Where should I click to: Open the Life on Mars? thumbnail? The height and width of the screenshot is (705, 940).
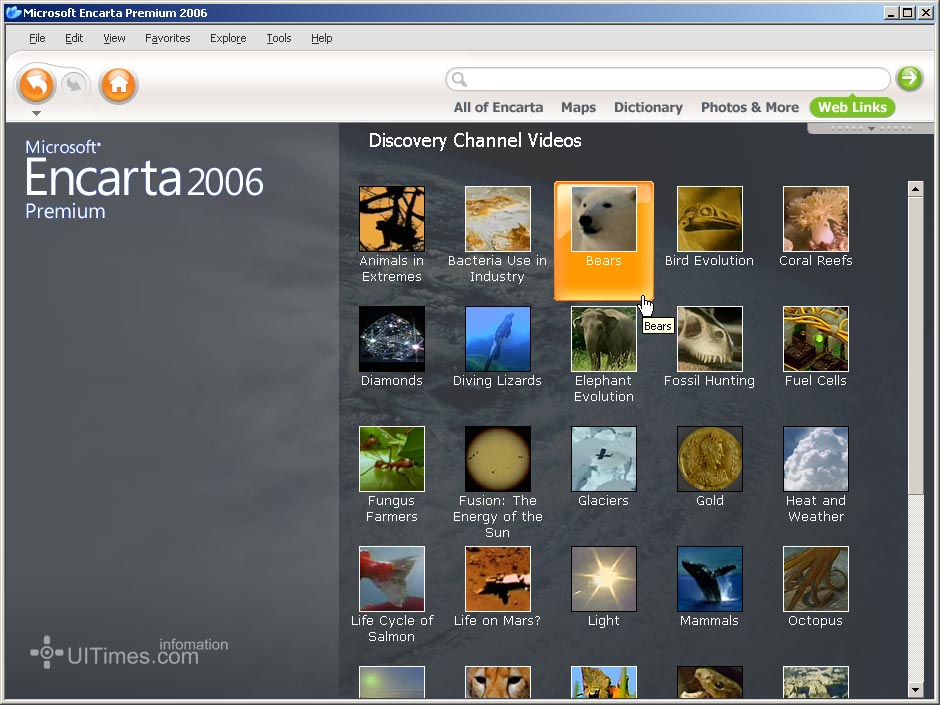pyautogui.click(x=498, y=579)
